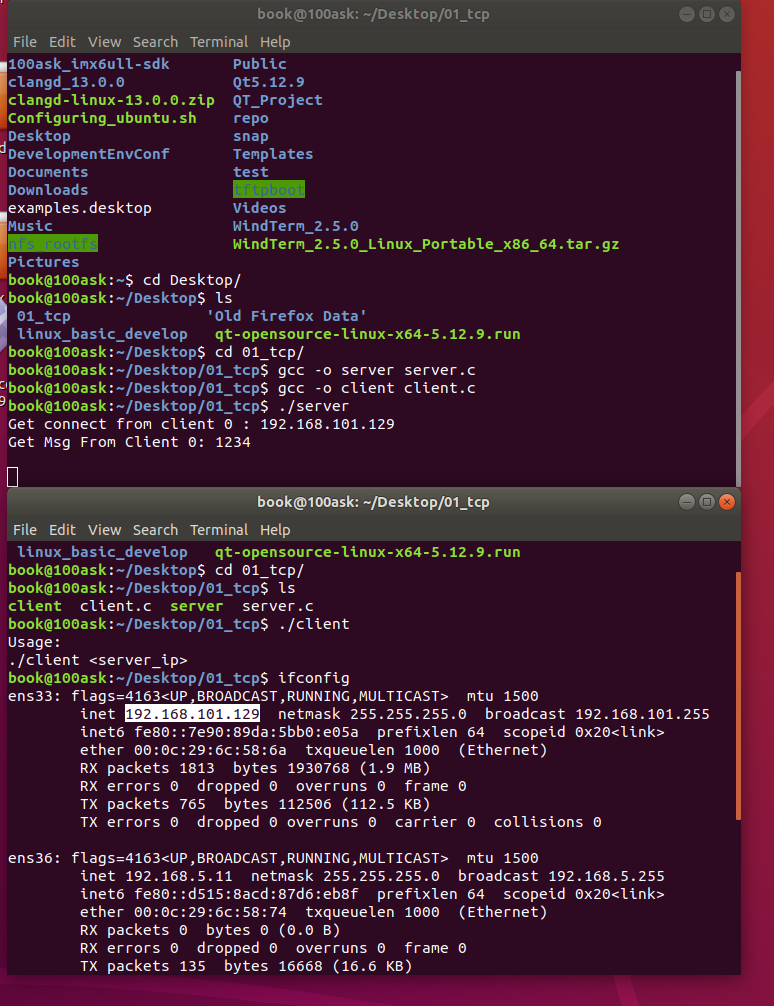Click top terminal title bar text
774x1006 pixels.
coord(374,14)
